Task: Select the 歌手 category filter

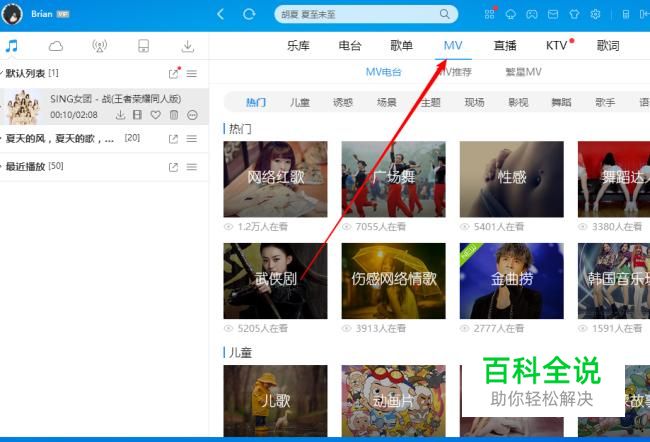Action: tap(605, 102)
